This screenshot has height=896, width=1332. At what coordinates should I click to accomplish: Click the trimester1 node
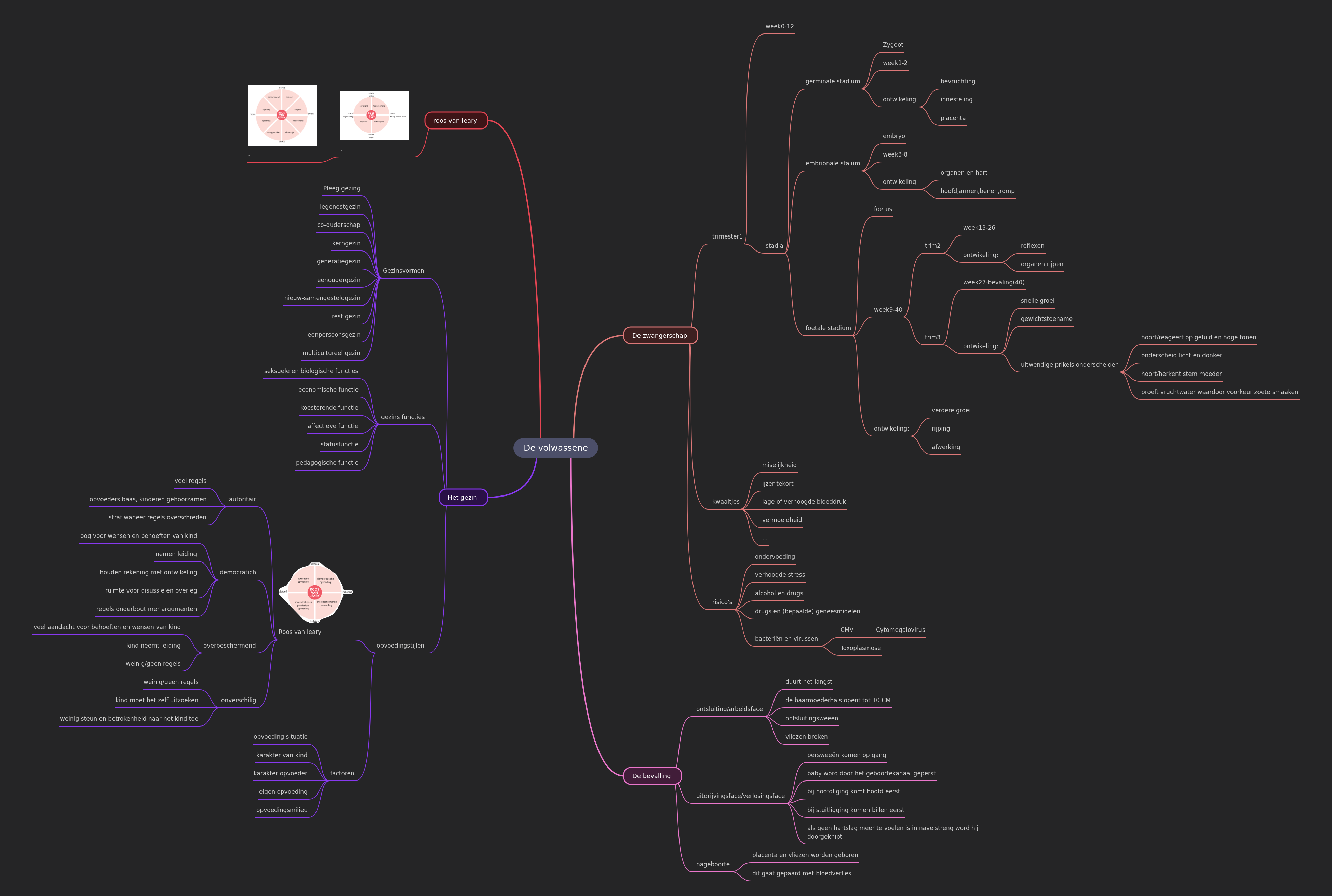click(727, 236)
